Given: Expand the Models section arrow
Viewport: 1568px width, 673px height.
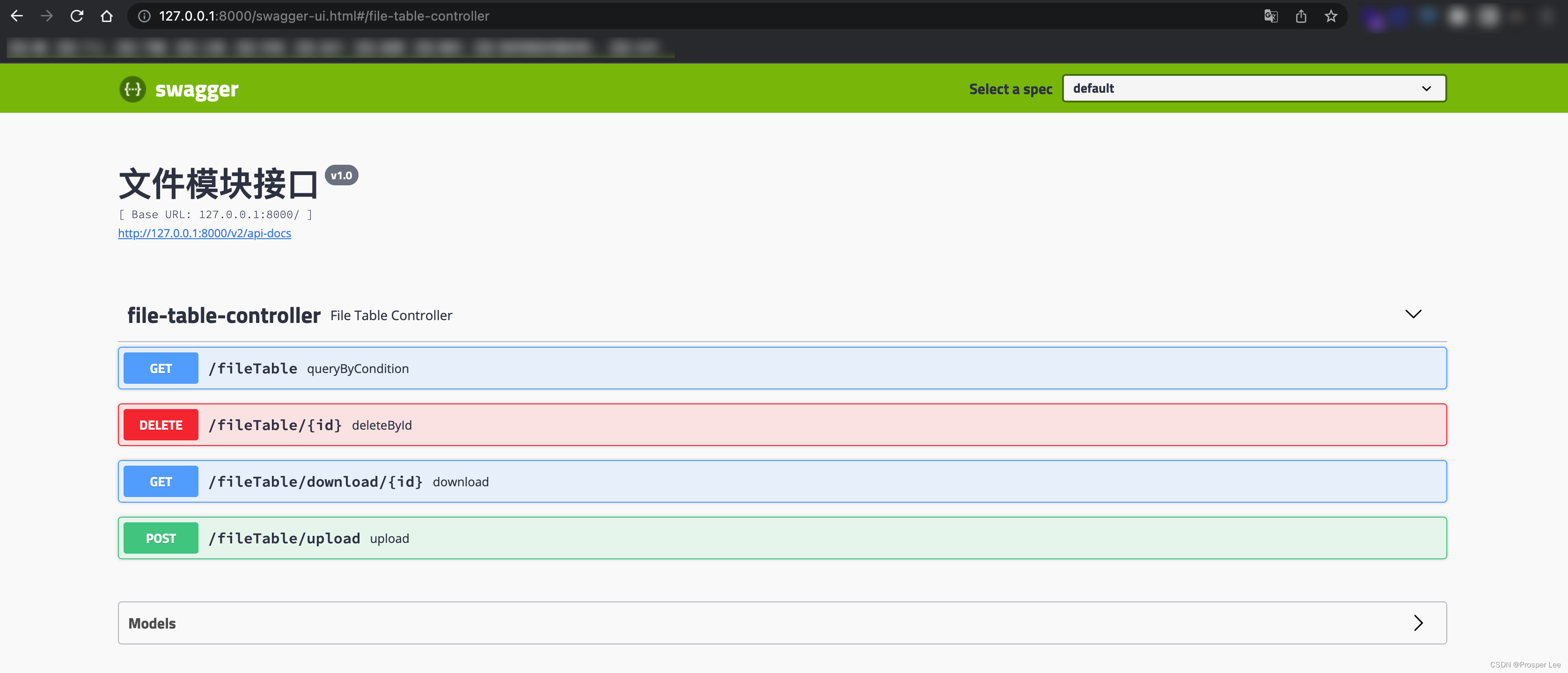Looking at the screenshot, I should coord(1418,623).
